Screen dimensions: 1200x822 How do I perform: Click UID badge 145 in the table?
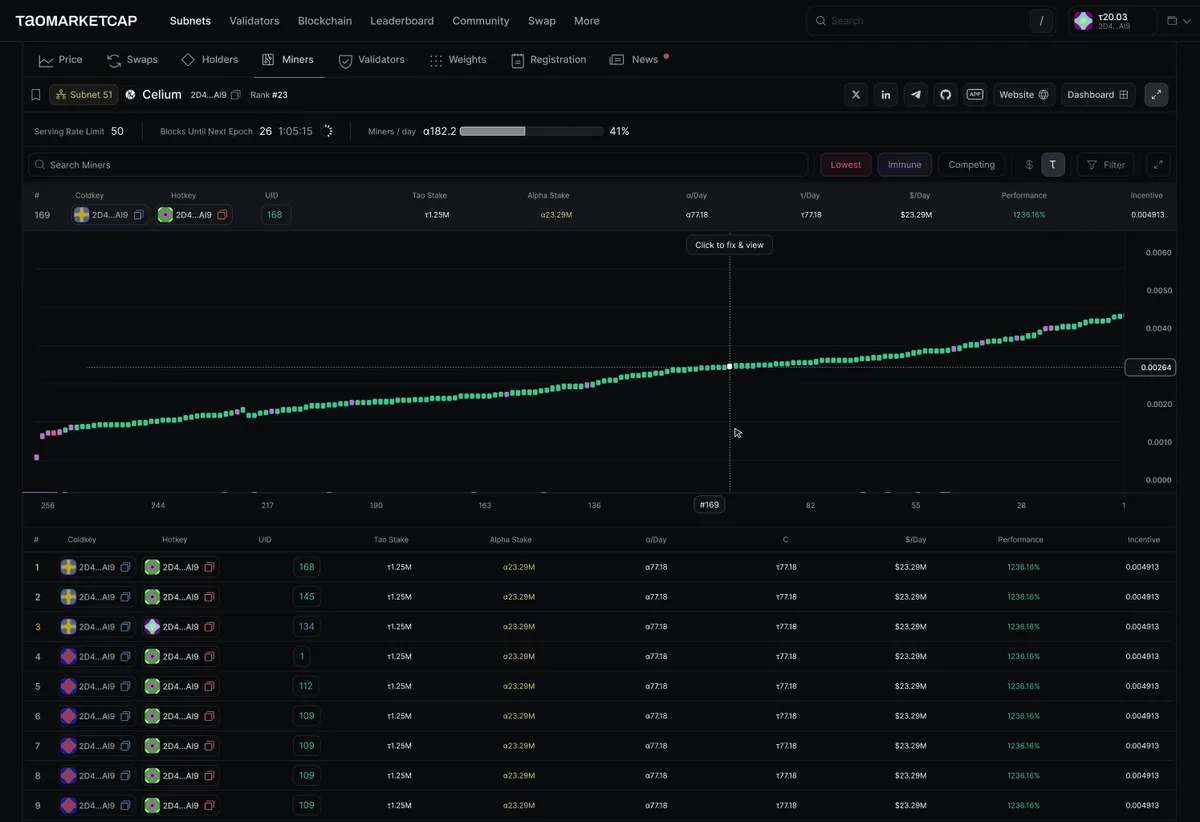(306, 597)
